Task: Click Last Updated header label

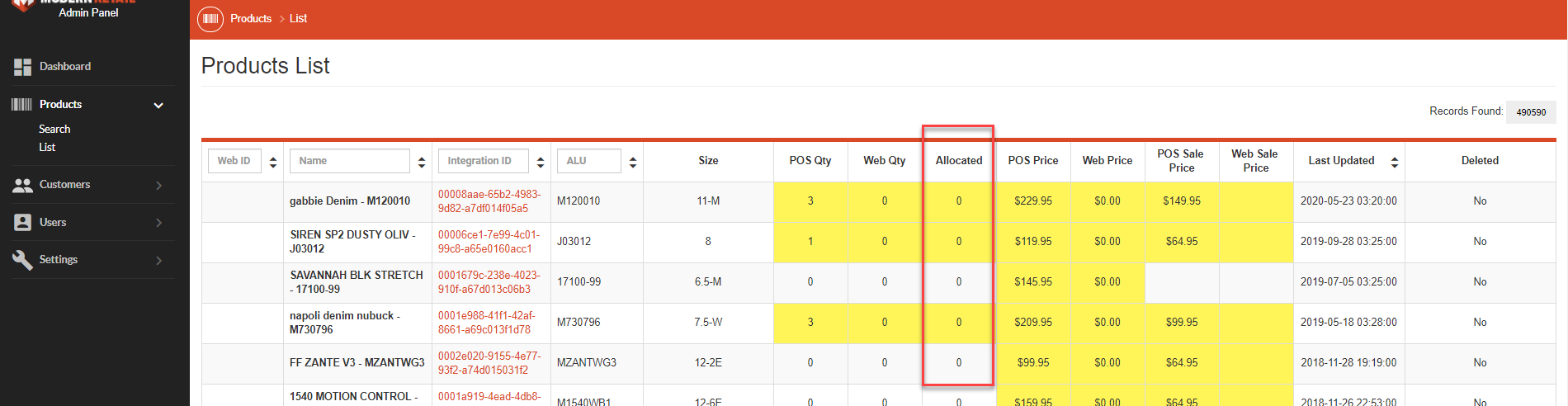Action: point(1341,161)
